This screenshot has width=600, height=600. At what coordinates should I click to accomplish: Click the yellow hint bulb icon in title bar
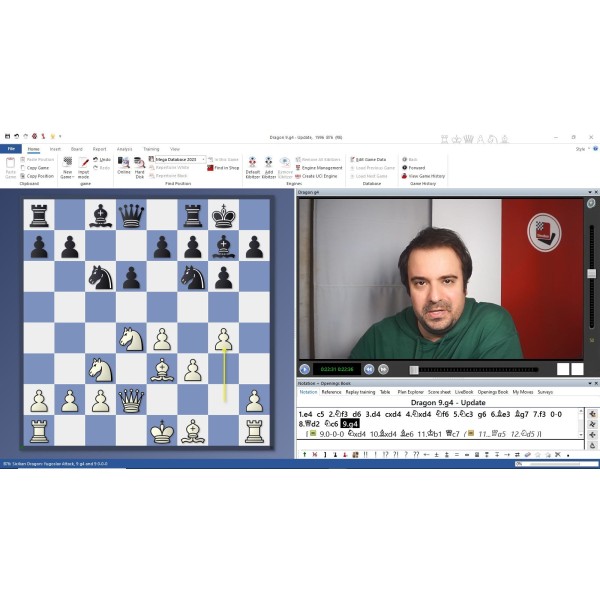[53, 136]
